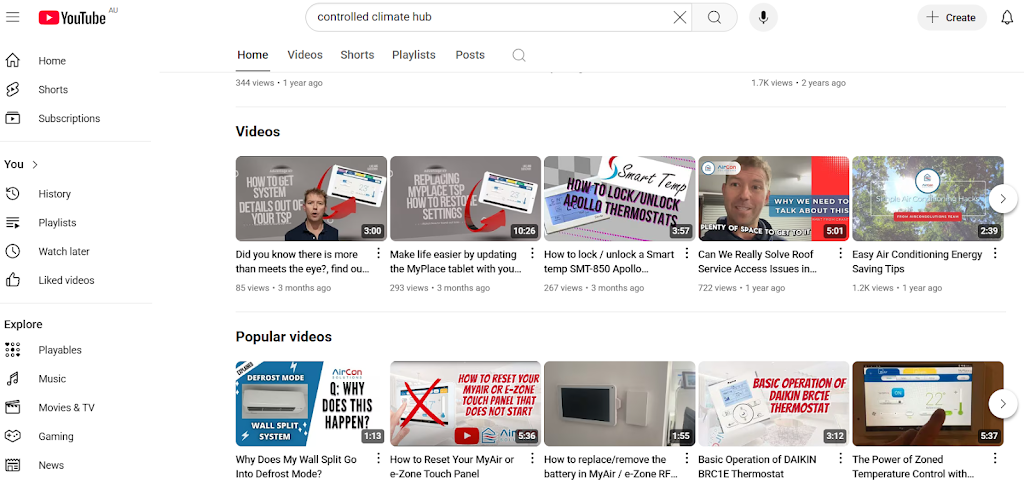1024x485 pixels.
Task: Open Shorts in the sidebar
Action: click(x=53, y=90)
